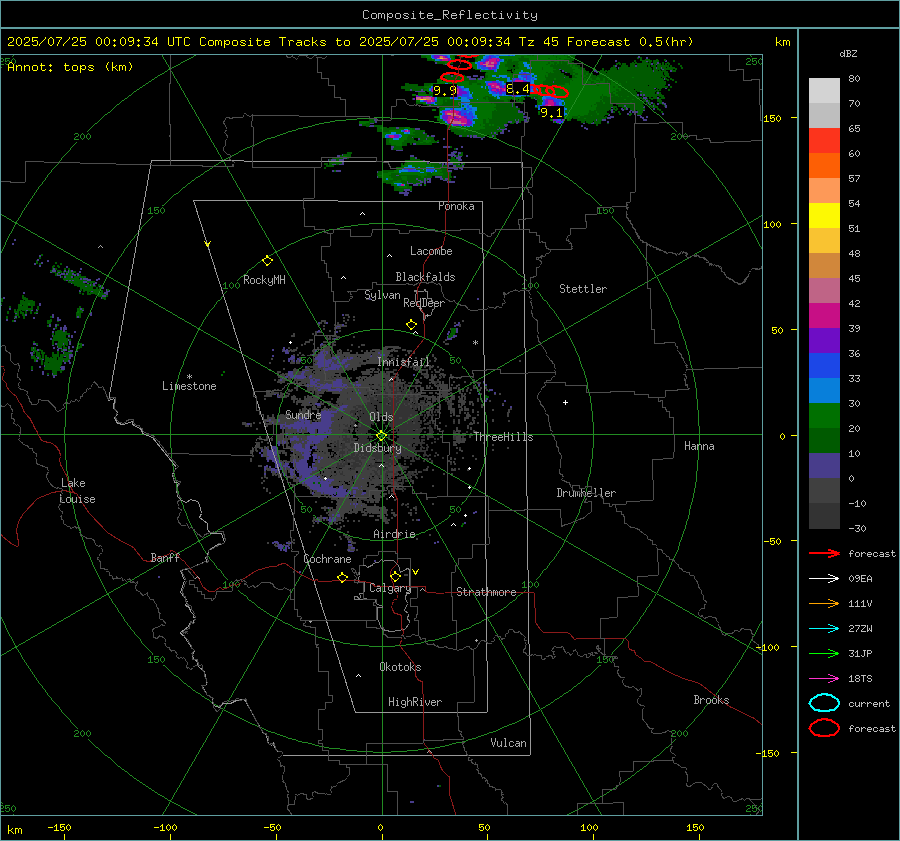This screenshot has height=841, width=900.
Task: Click the Calgary city label
Action: 390,588
